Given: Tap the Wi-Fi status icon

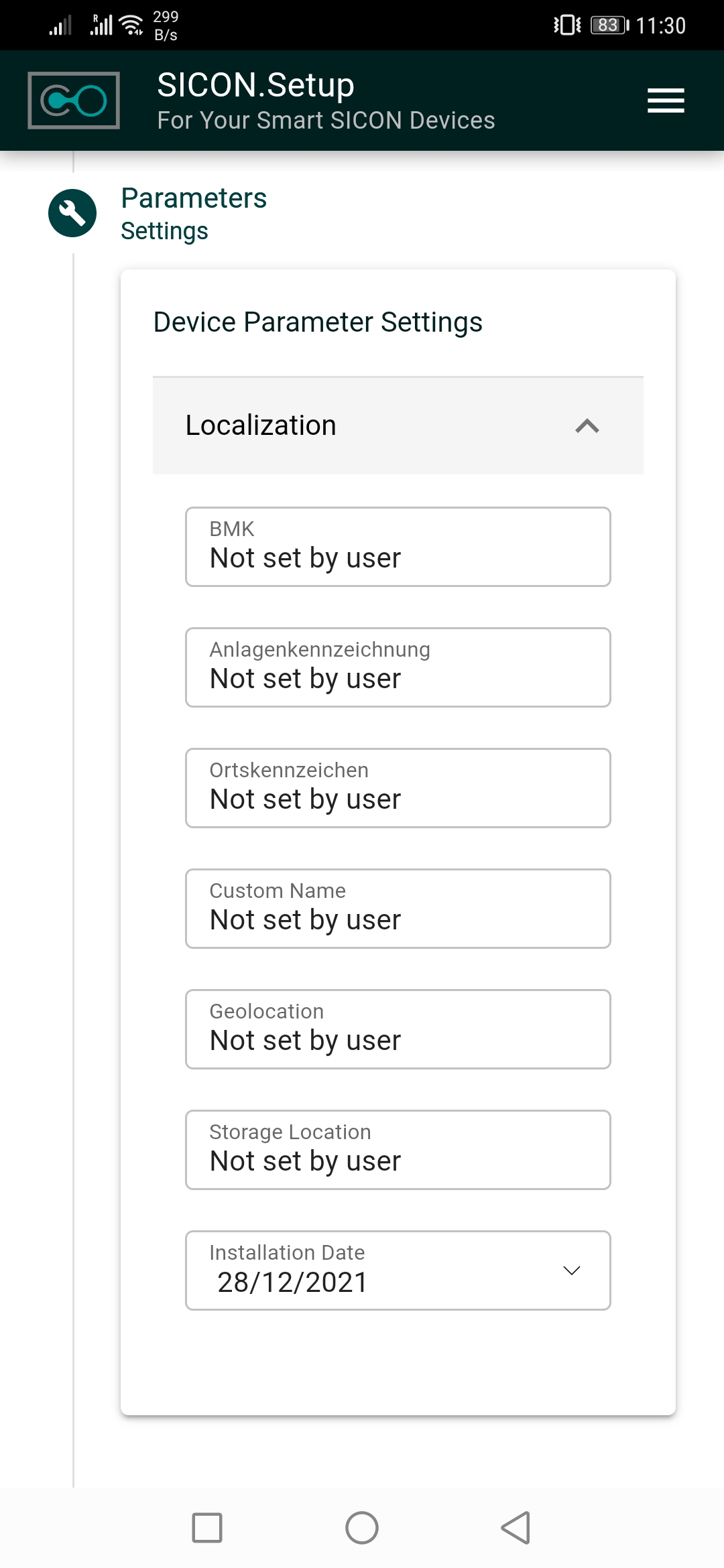Looking at the screenshot, I should 131,25.
